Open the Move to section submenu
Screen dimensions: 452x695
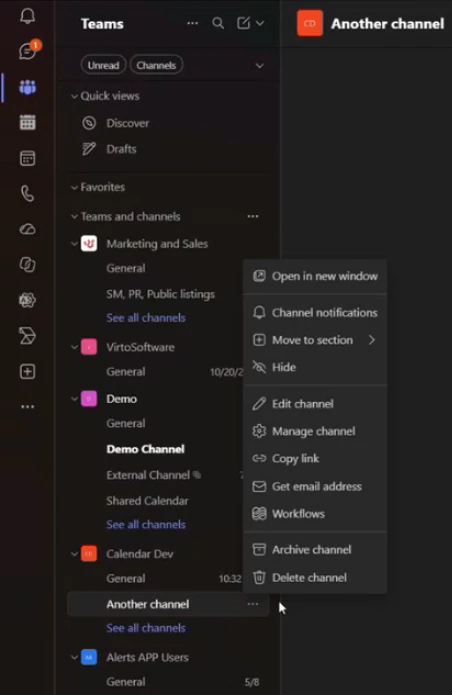coord(315,340)
